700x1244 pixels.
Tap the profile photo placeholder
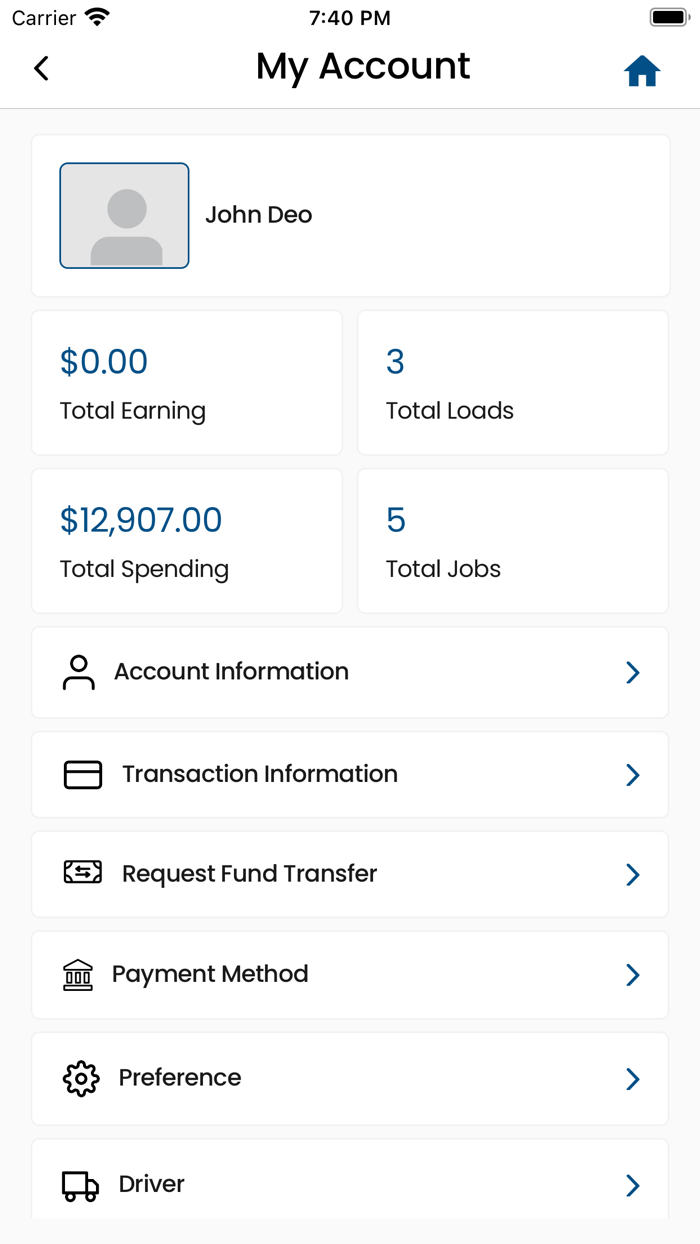coord(125,216)
